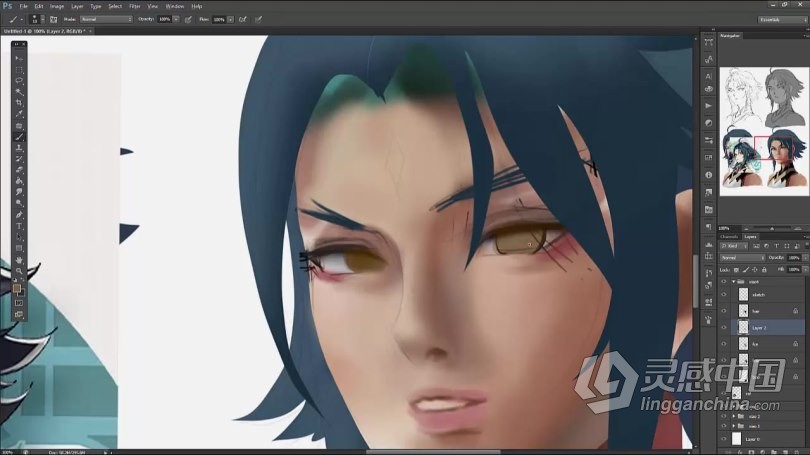This screenshot has width=810, height=455.
Task: Select the Rectangular Marquee tool
Action: point(19,70)
